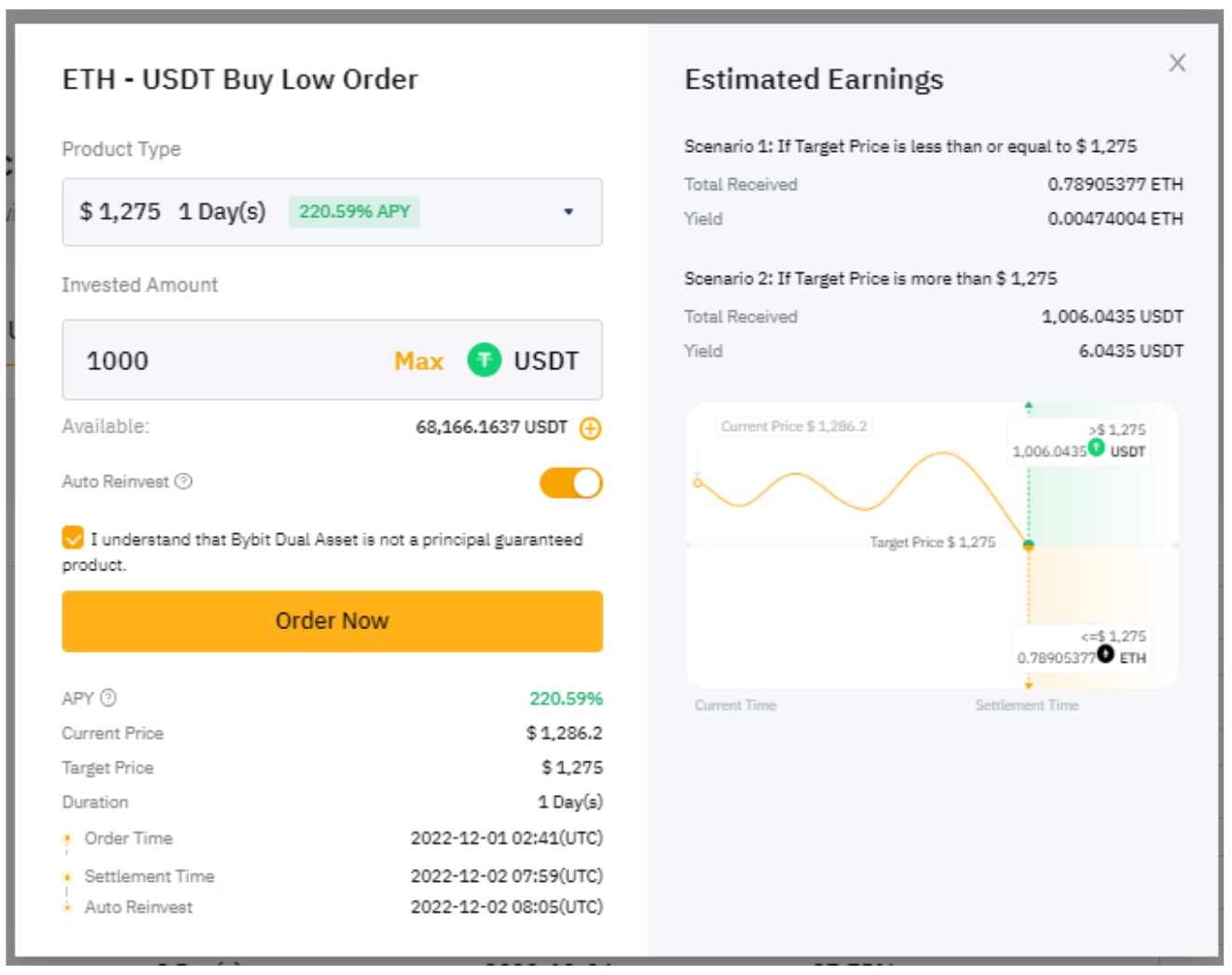The height and width of the screenshot is (975, 1232).
Task: Click the USDT token icon beside input
Action: click(484, 361)
